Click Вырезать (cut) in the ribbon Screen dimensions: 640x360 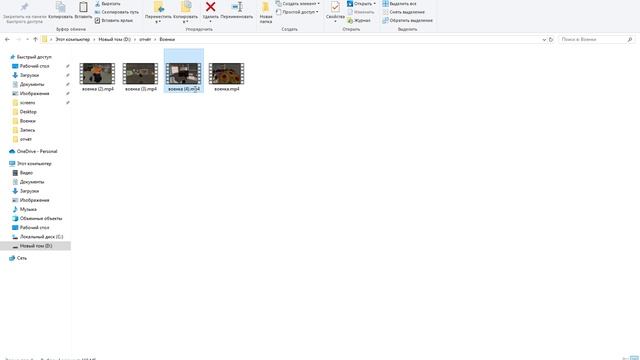(107, 4)
